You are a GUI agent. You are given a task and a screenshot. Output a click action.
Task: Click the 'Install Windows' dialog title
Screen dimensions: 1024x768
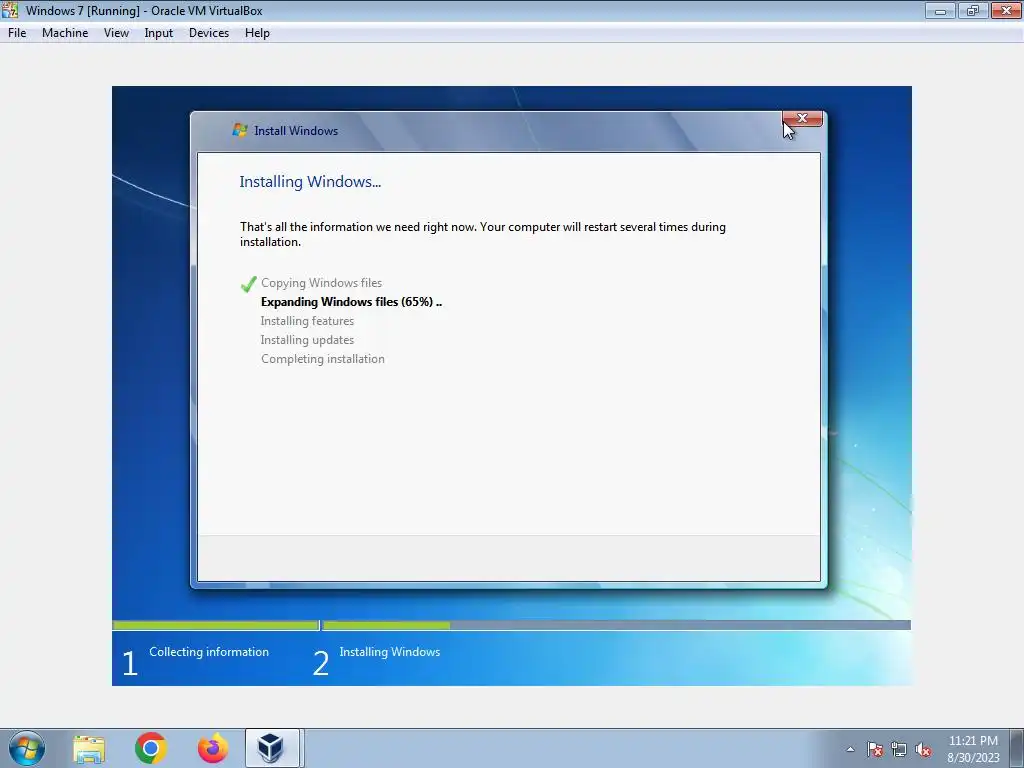pyautogui.click(x=296, y=131)
